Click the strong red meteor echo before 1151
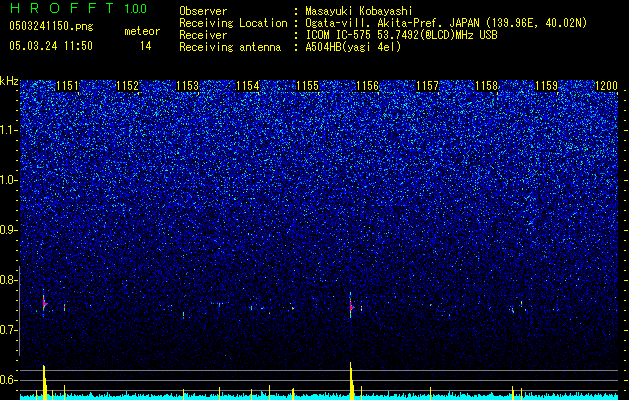Viewport: 629px width, 400px height. point(45,304)
